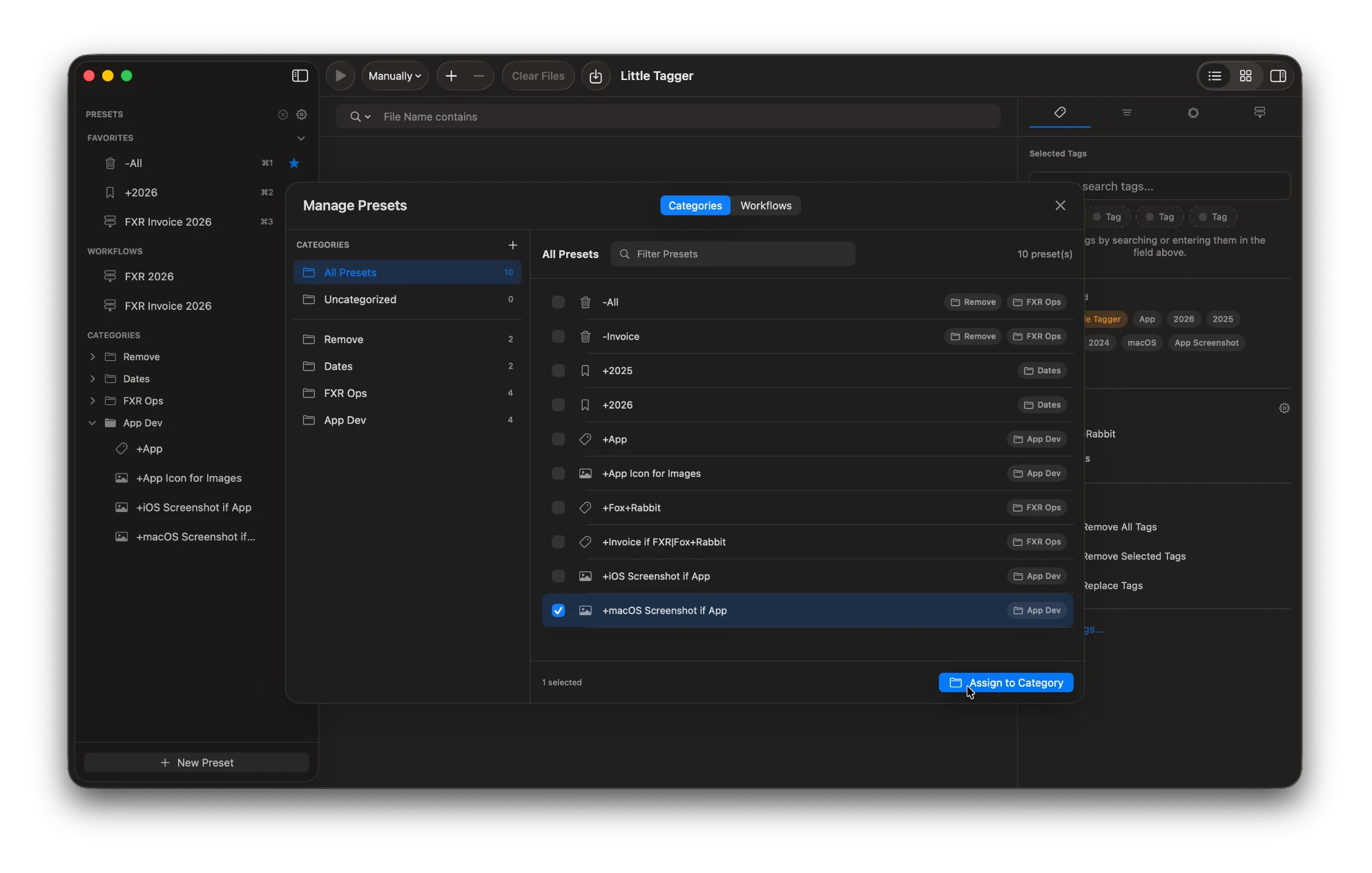Click the Dates badge on +2026 row

tap(1042, 405)
